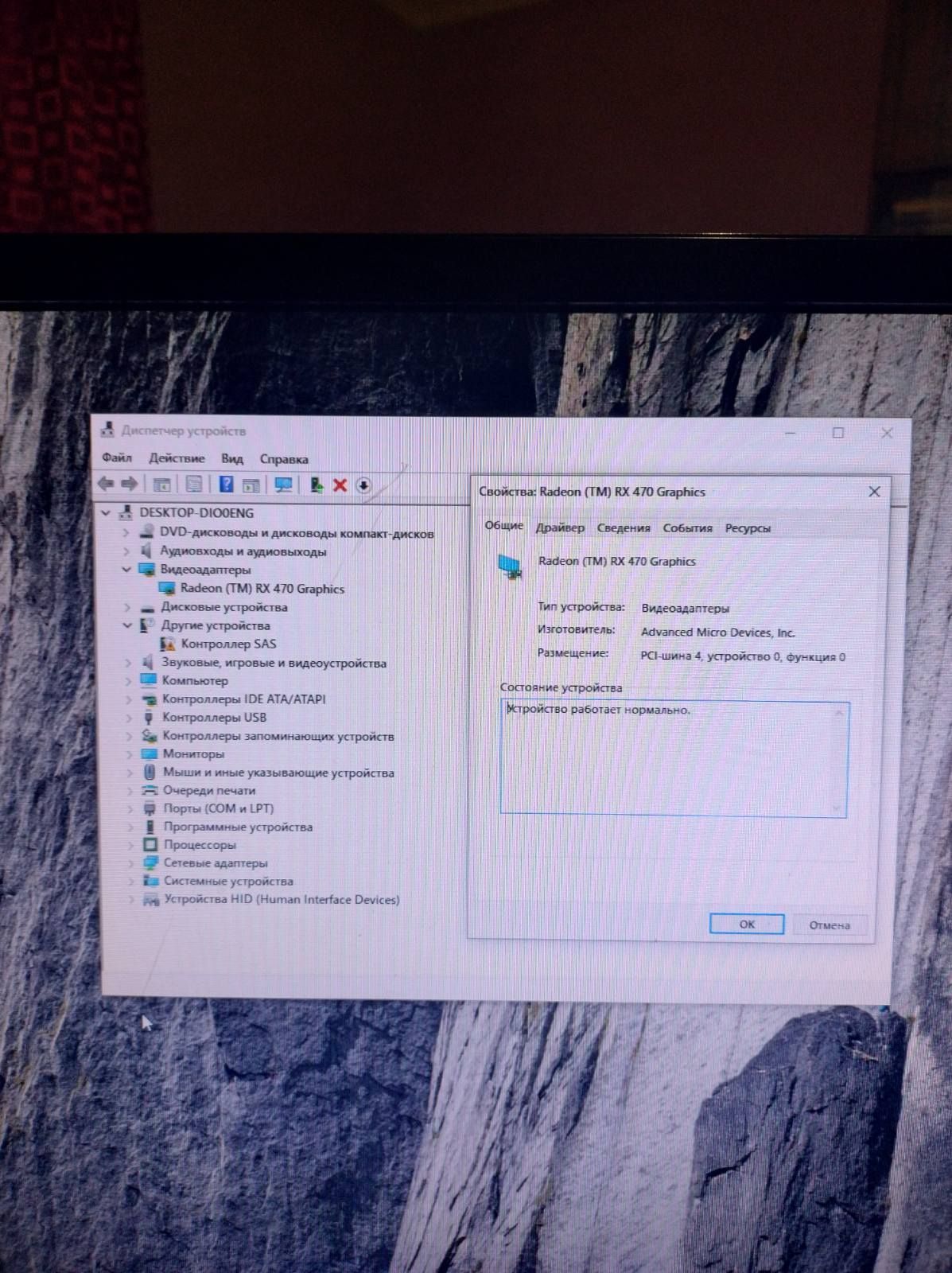The height and width of the screenshot is (1273, 952).
Task: Switch to the Сведения tab
Action: (624, 527)
